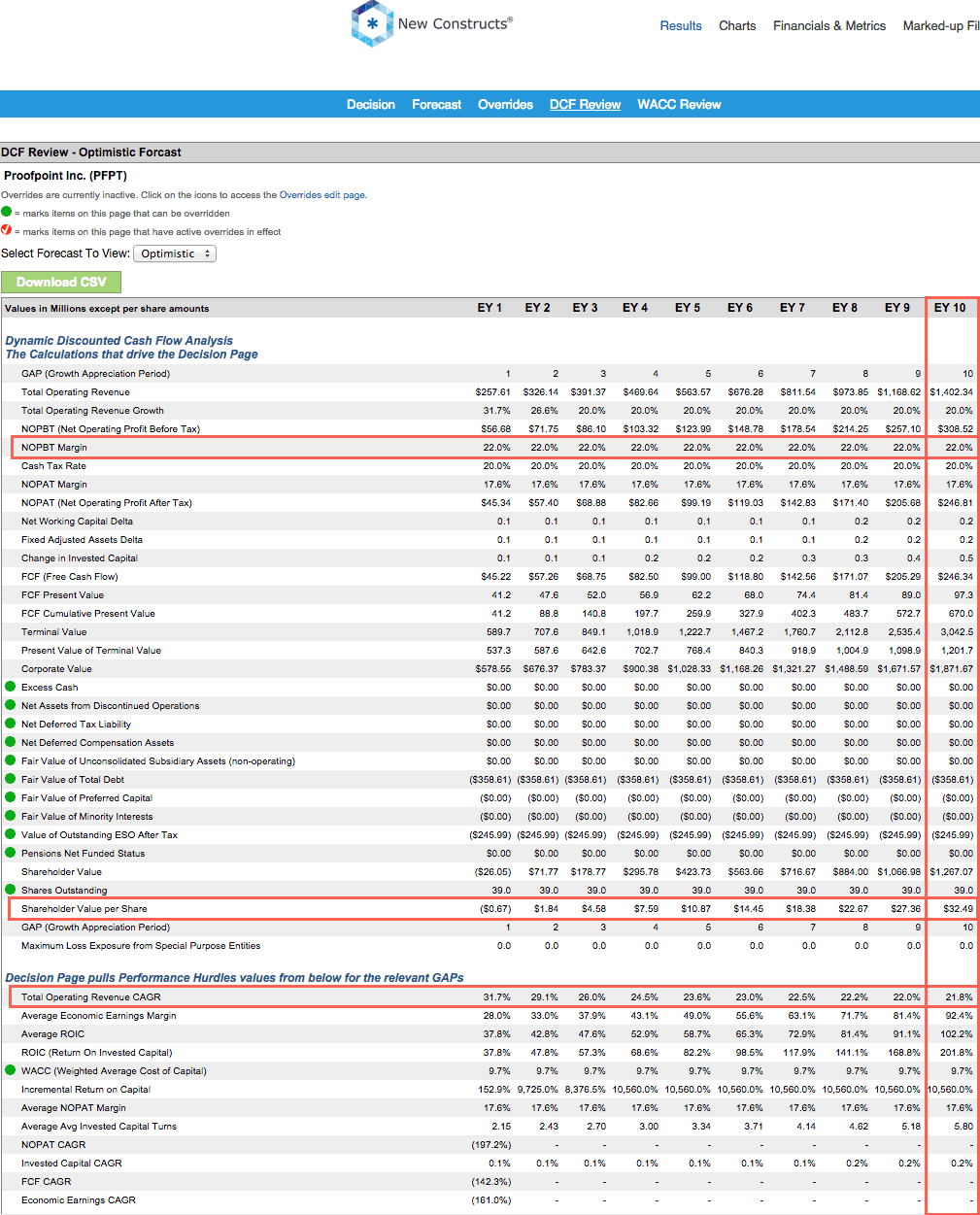Click the Average ROIC row label
This screenshot has height=1215, width=980.
[x=52, y=1034]
